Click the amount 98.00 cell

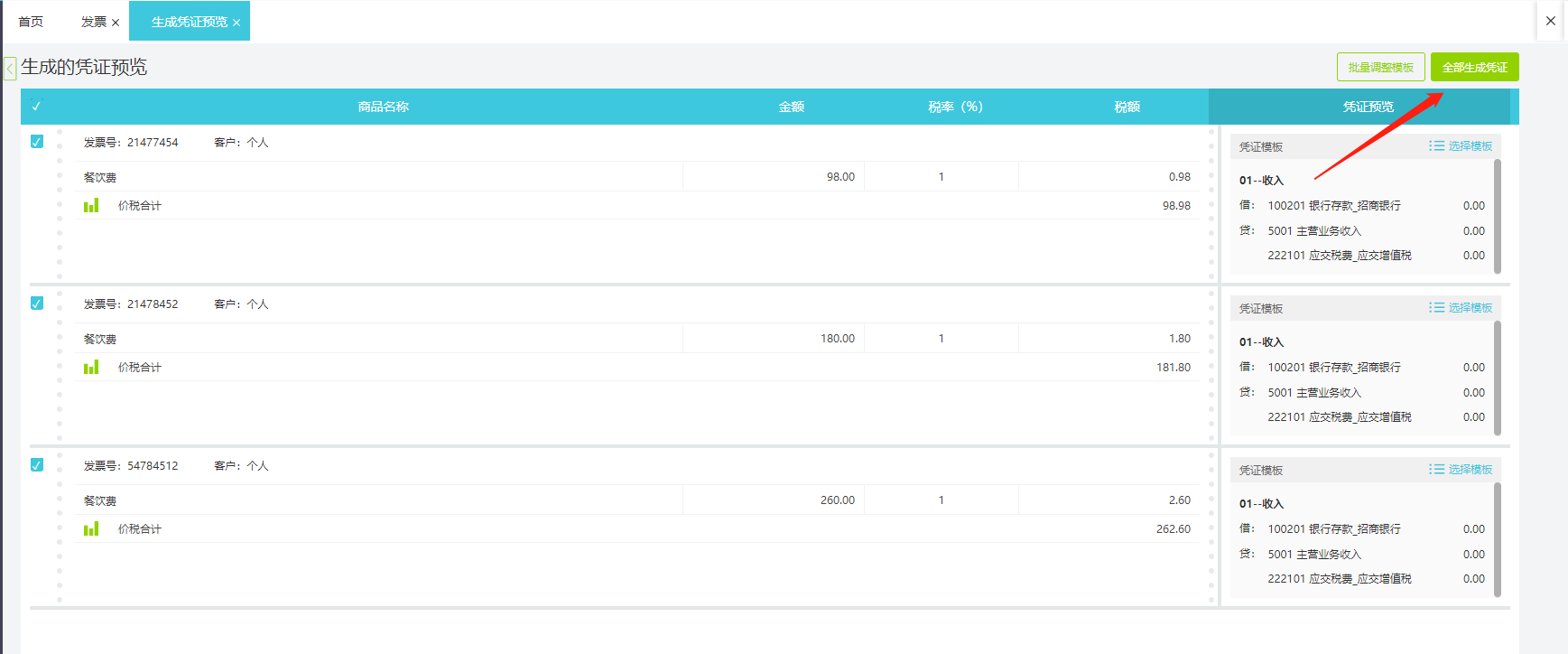pyautogui.click(x=774, y=177)
